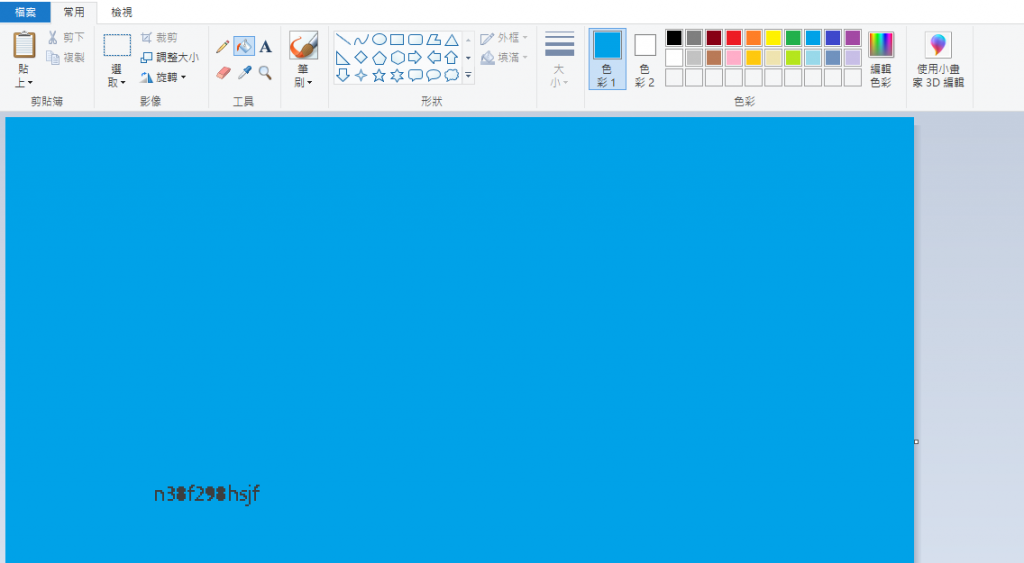Choose the Right triangle shape
Screen dimensions: 1024x563
click(x=343, y=57)
